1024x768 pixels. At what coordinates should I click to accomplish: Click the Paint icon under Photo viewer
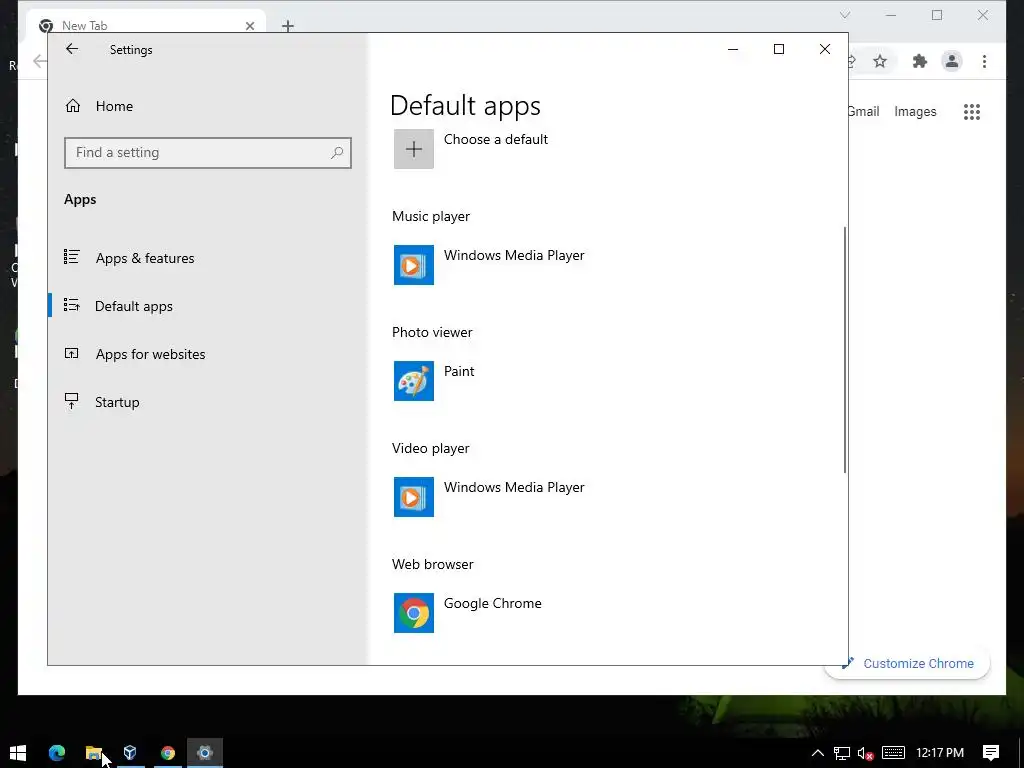(x=413, y=381)
